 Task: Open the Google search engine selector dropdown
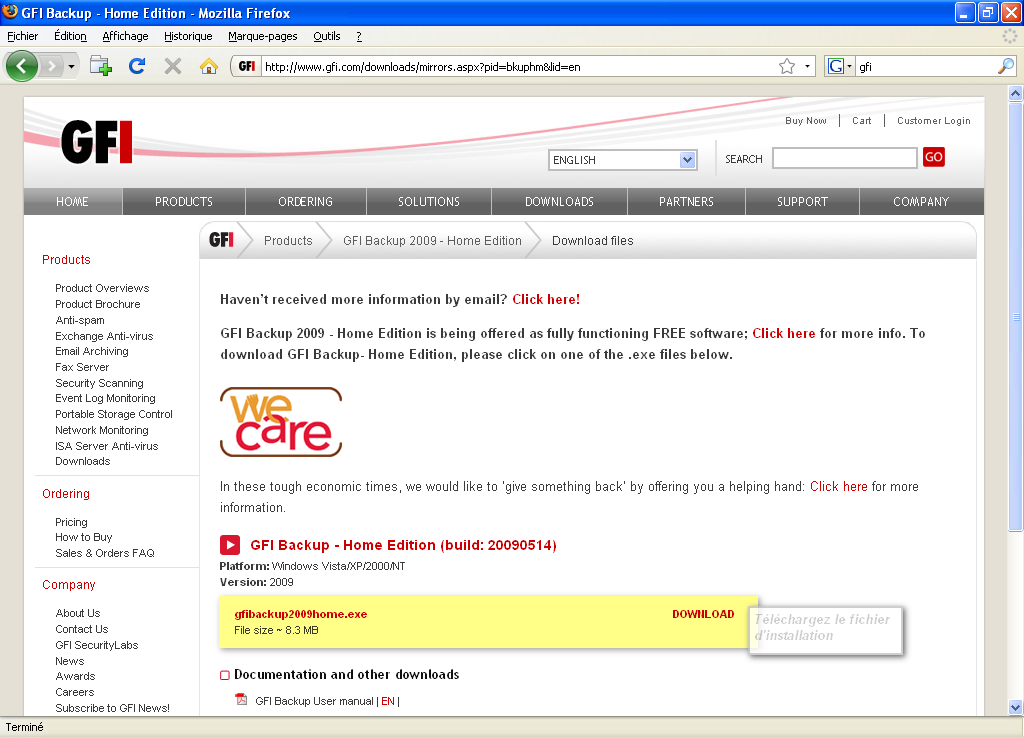(x=840, y=66)
